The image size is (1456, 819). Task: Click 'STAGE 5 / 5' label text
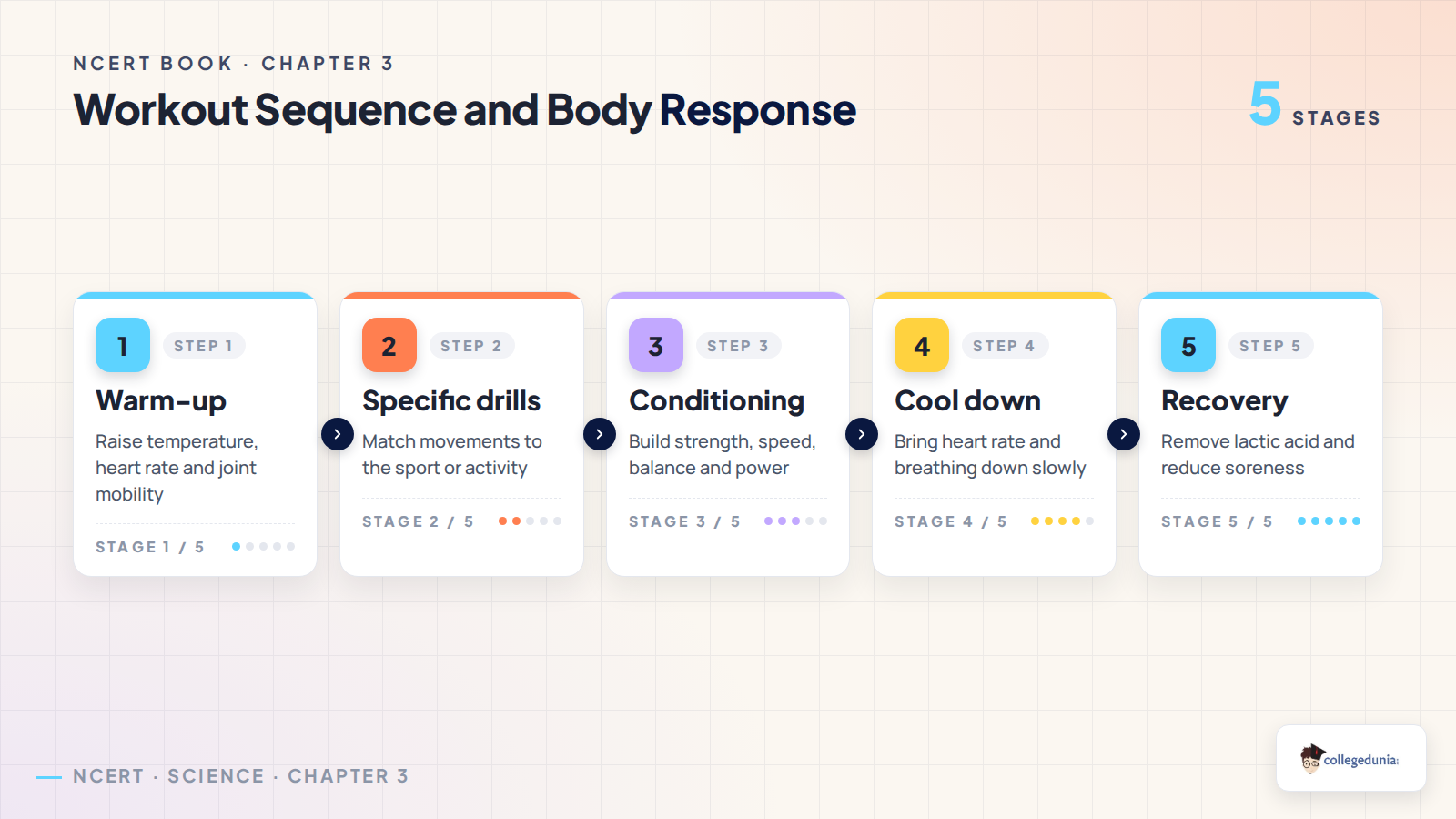click(x=1217, y=521)
